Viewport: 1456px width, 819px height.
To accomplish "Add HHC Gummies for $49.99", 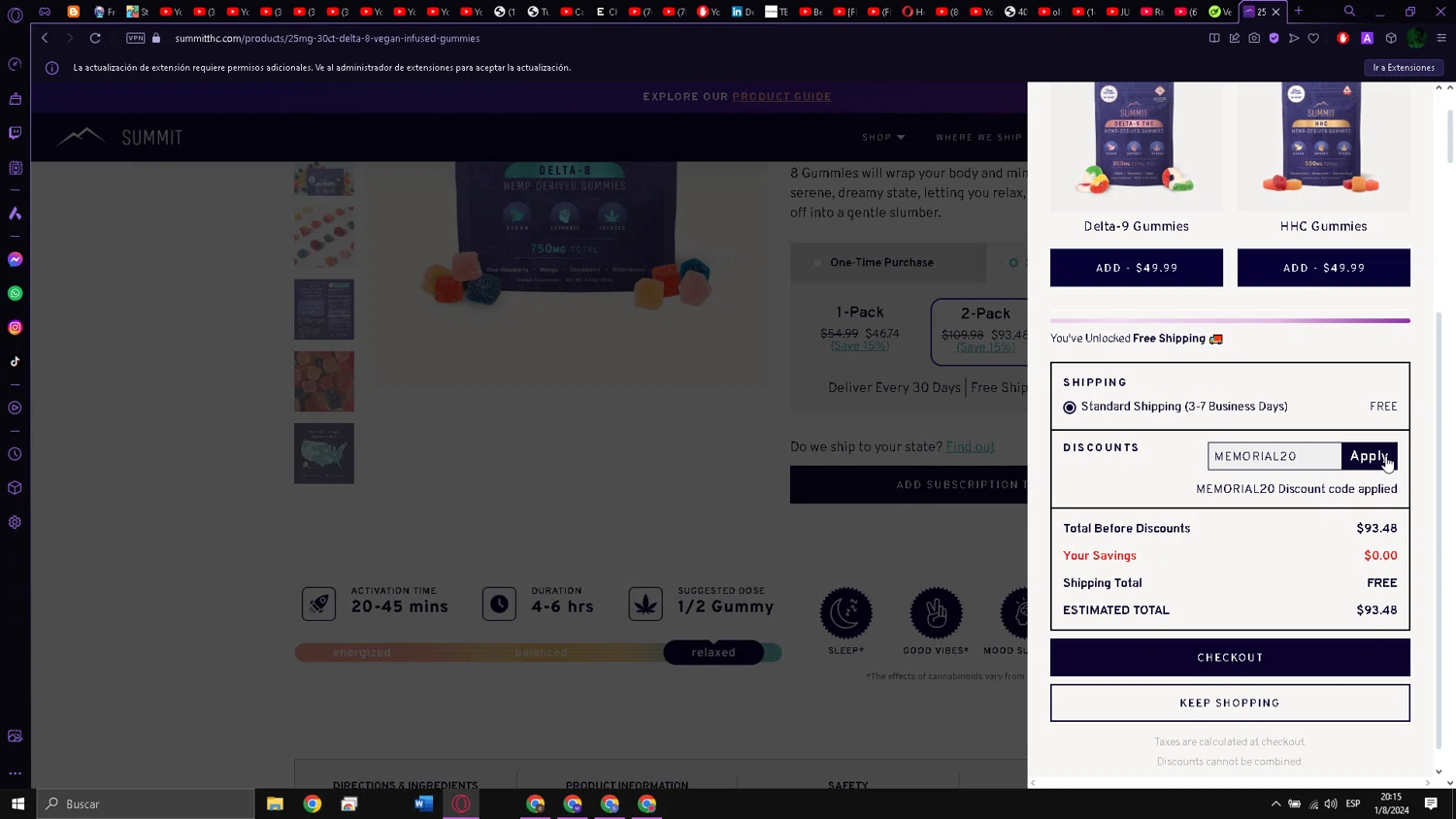I will (1323, 268).
